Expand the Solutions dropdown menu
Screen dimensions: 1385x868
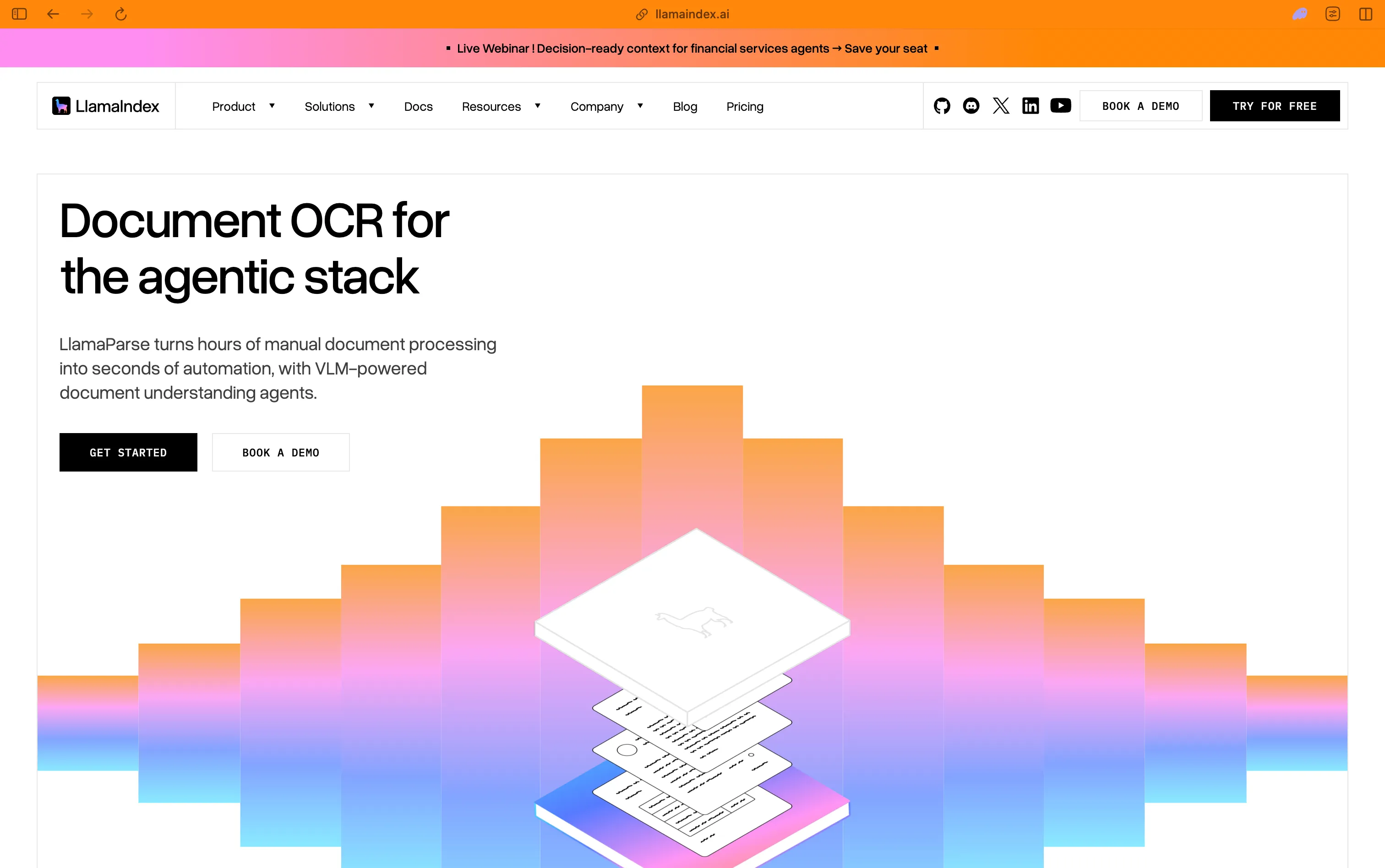point(339,106)
